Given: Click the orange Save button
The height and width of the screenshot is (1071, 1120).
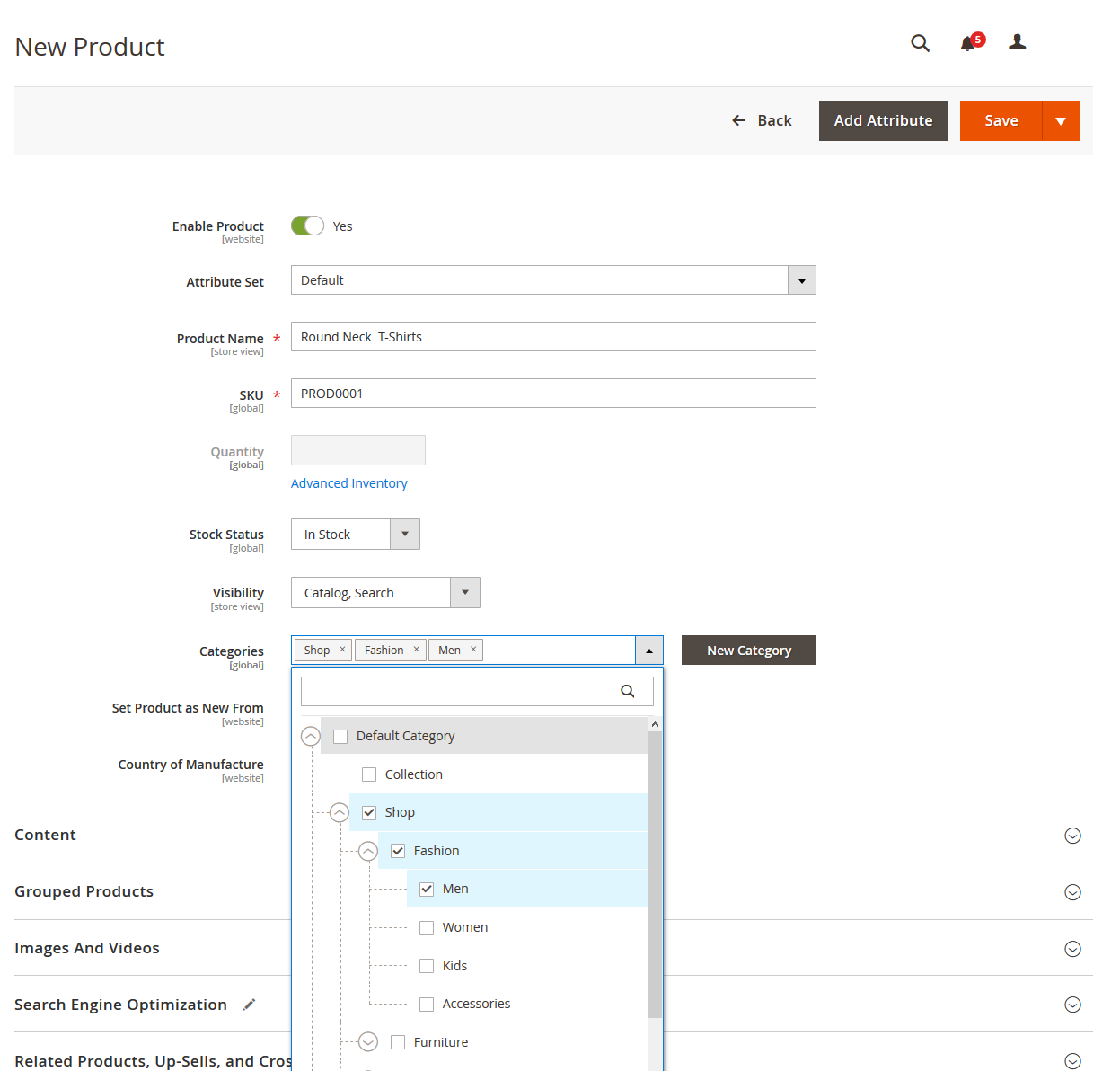Looking at the screenshot, I should pyautogui.click(x=1001, y=120).
